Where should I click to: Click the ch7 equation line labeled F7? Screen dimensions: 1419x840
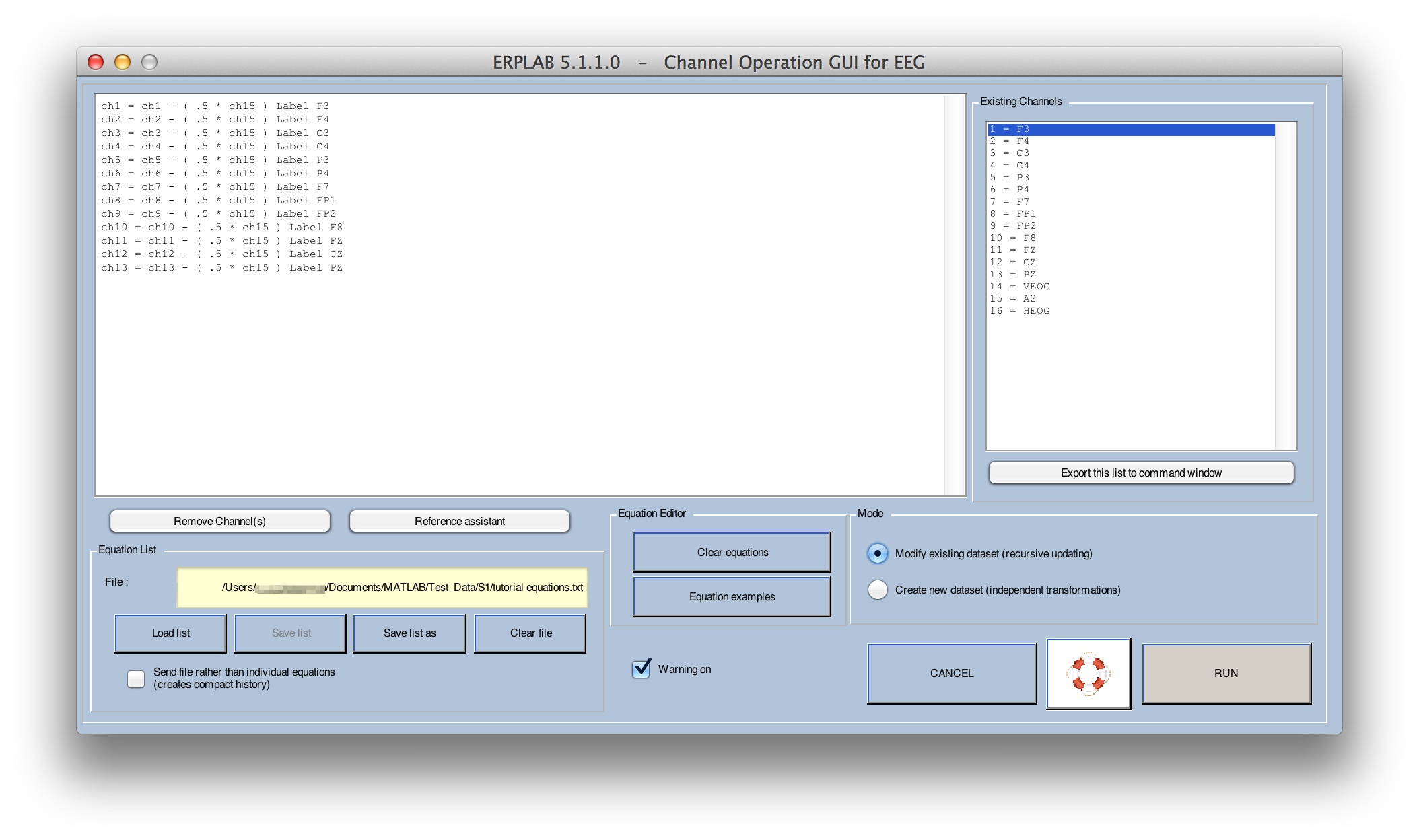tap(215, 187)
